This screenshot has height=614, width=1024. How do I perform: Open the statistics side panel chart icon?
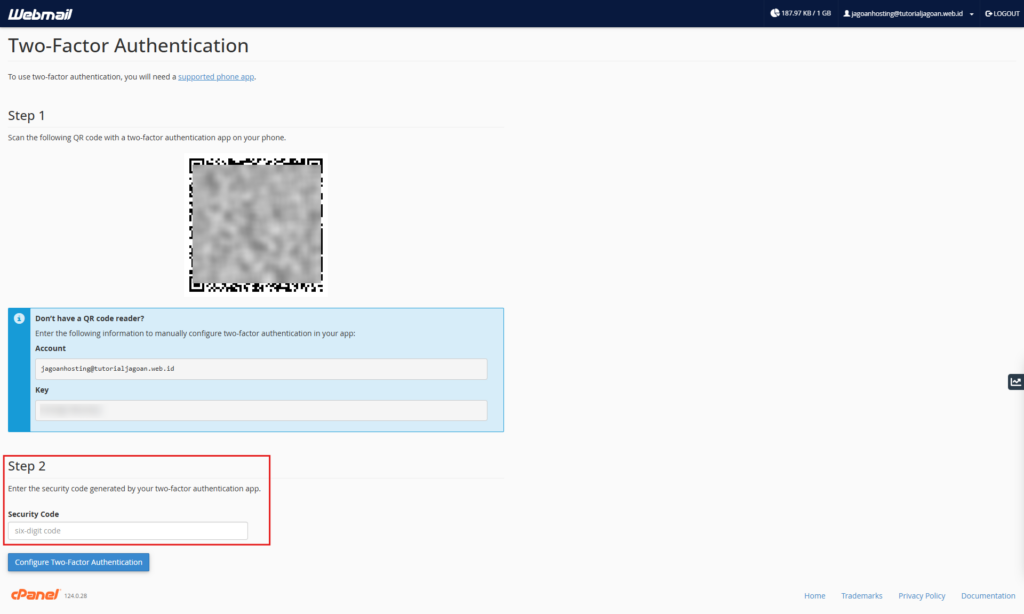pos(1016,382)
